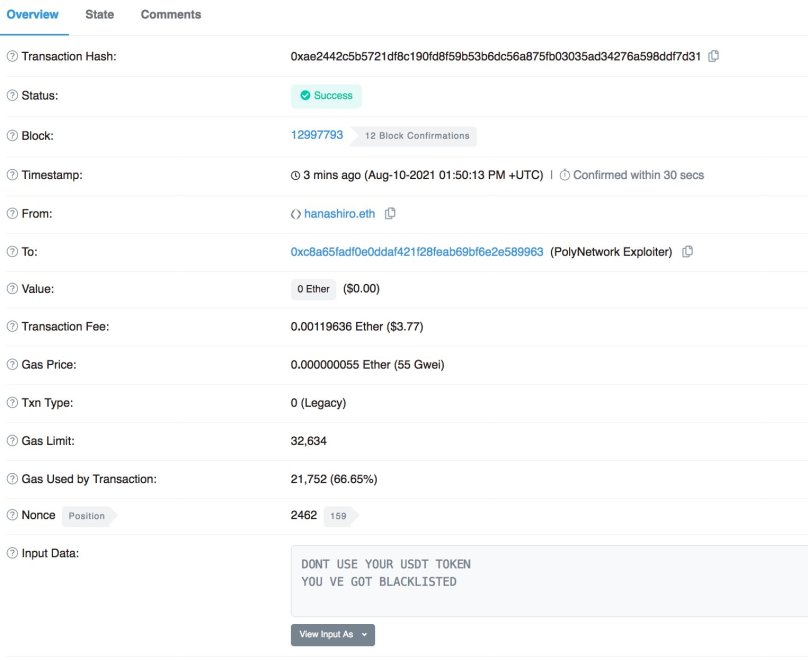Click the Position badge beside Nonce
This screenshot has height=660, width=808.
pos(88,516)
